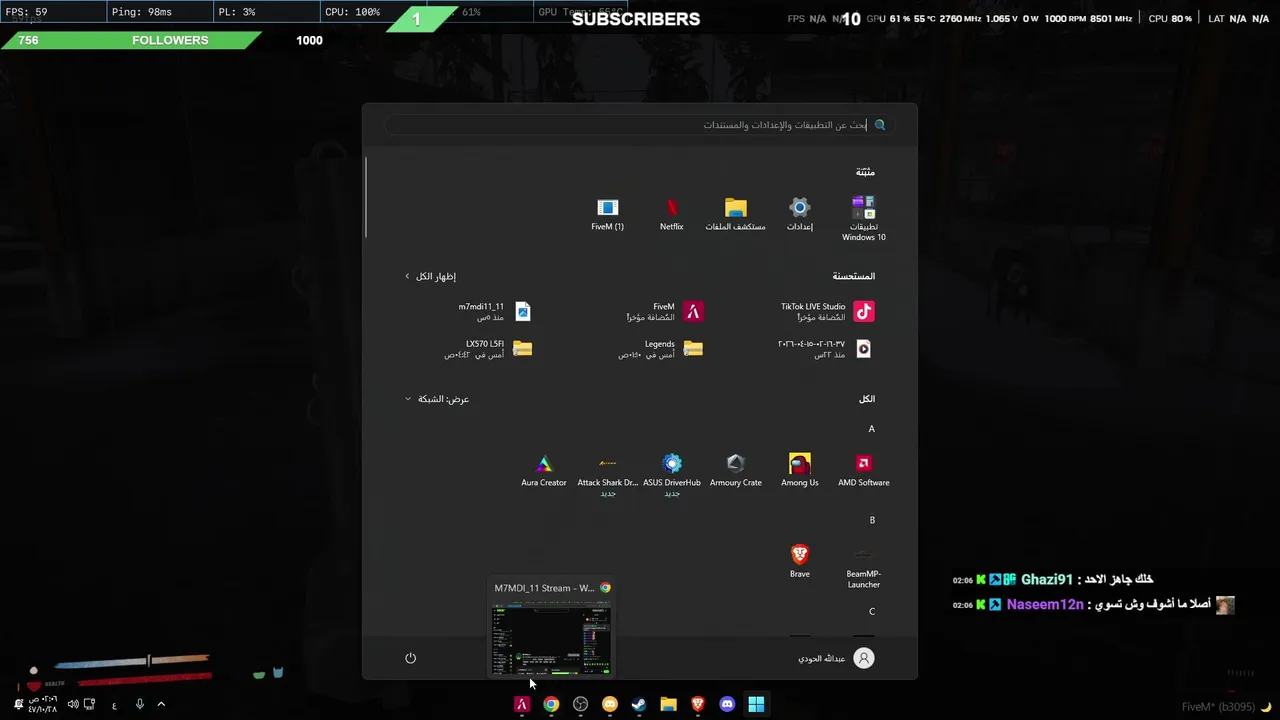Switch the input language indicator in tray
The height and width of the screenshot is (720, 1280).
pos(114,705)
